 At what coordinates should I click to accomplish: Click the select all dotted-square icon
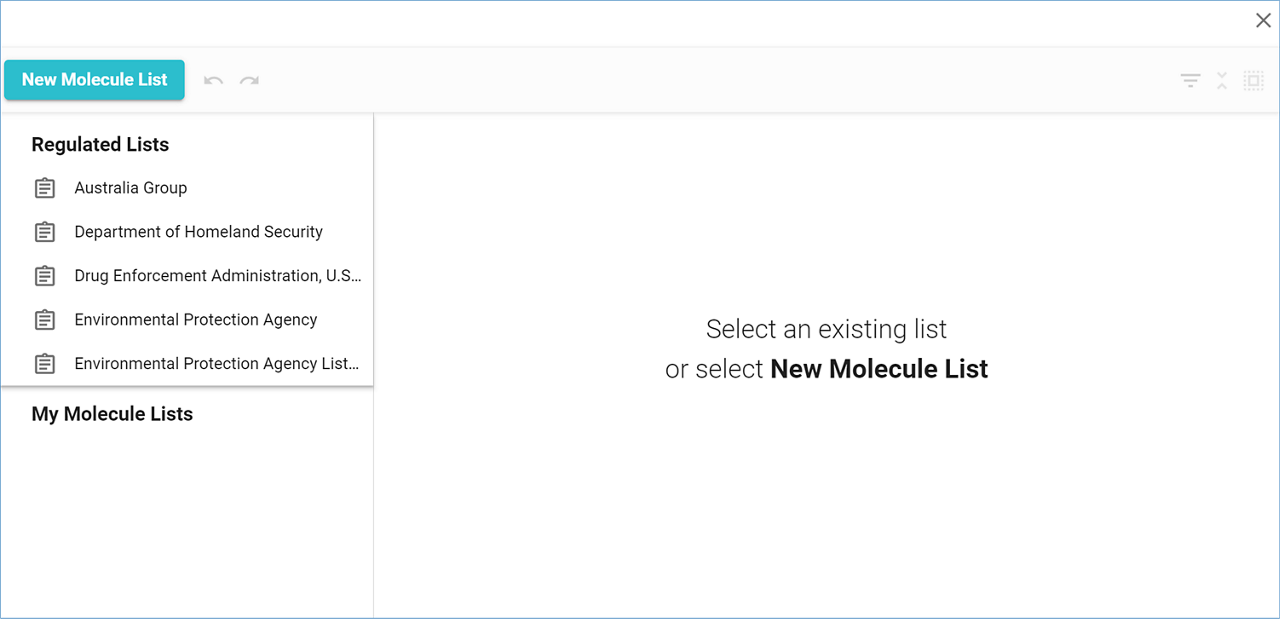(x=1253, y=81)
